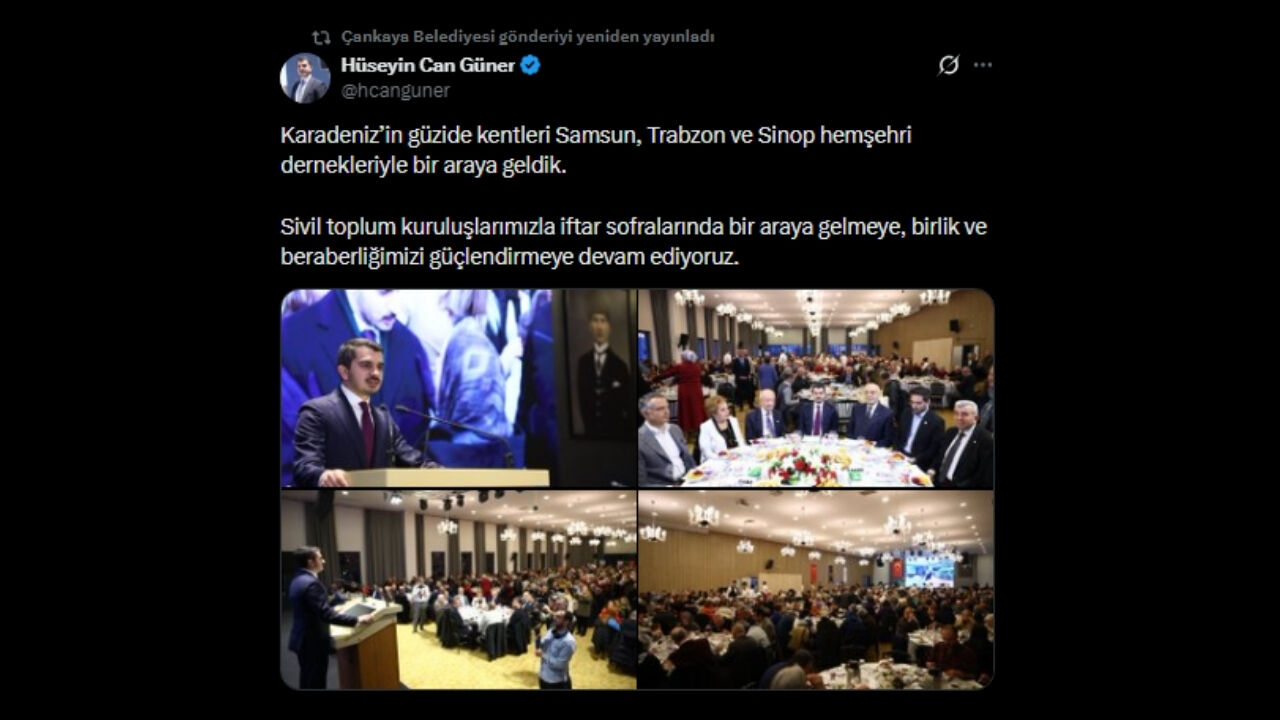Click the projection screen in the bottom-right photo
This screenshot has height=720, width=1280.
(x=929, y=571)
